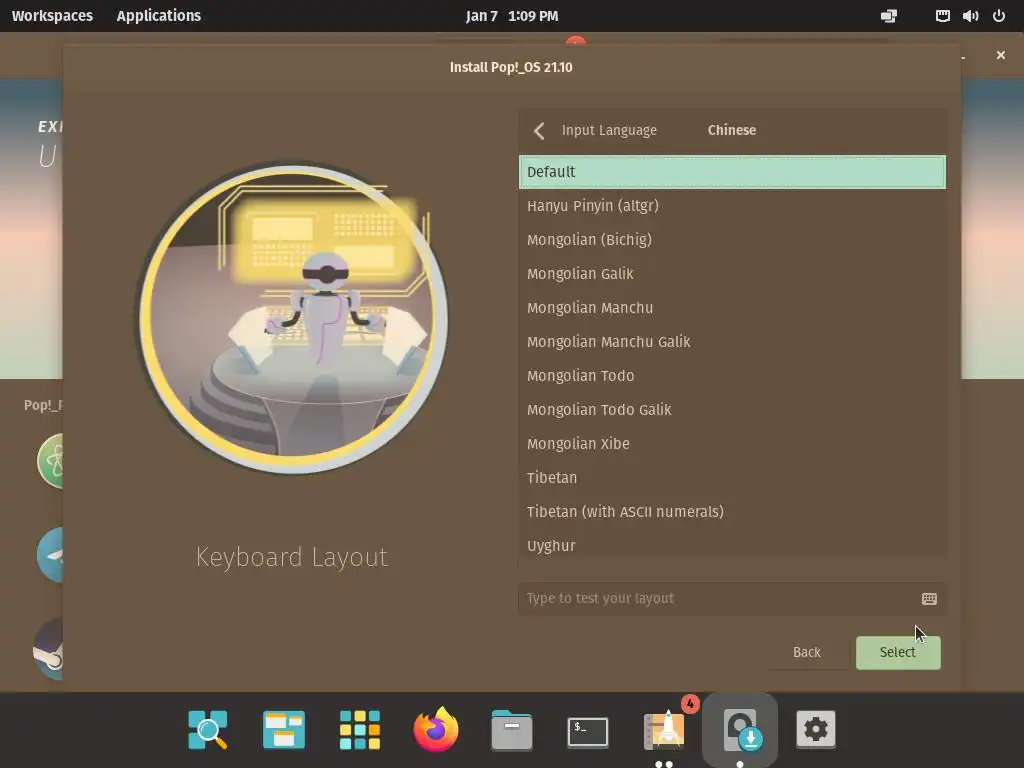
Task: Choose Uyghur layout
Action: tap(732, 544)
